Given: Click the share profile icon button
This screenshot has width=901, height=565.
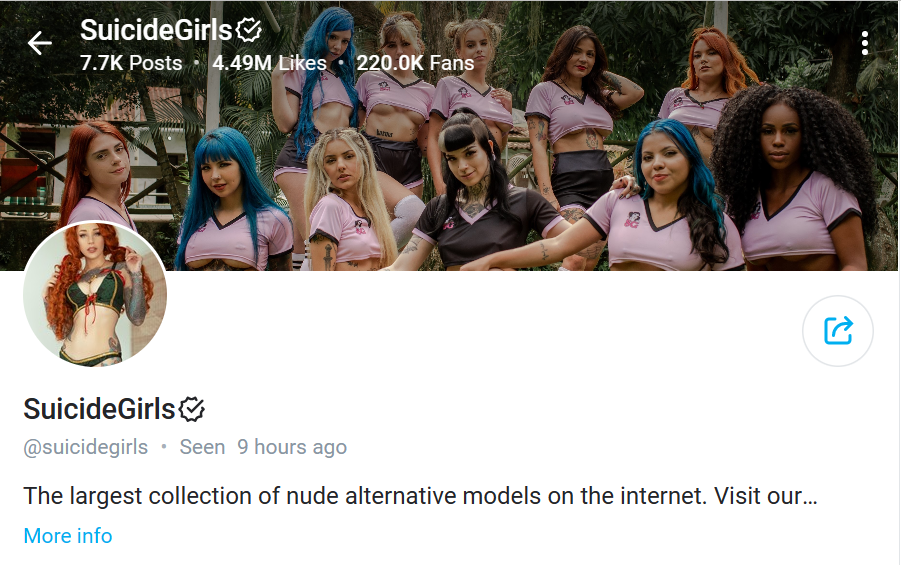Looking at the screenshot, I should pos(838,331).
